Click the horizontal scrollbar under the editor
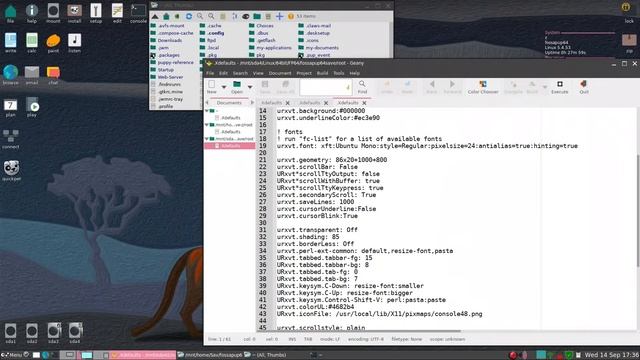 (359, 331)
